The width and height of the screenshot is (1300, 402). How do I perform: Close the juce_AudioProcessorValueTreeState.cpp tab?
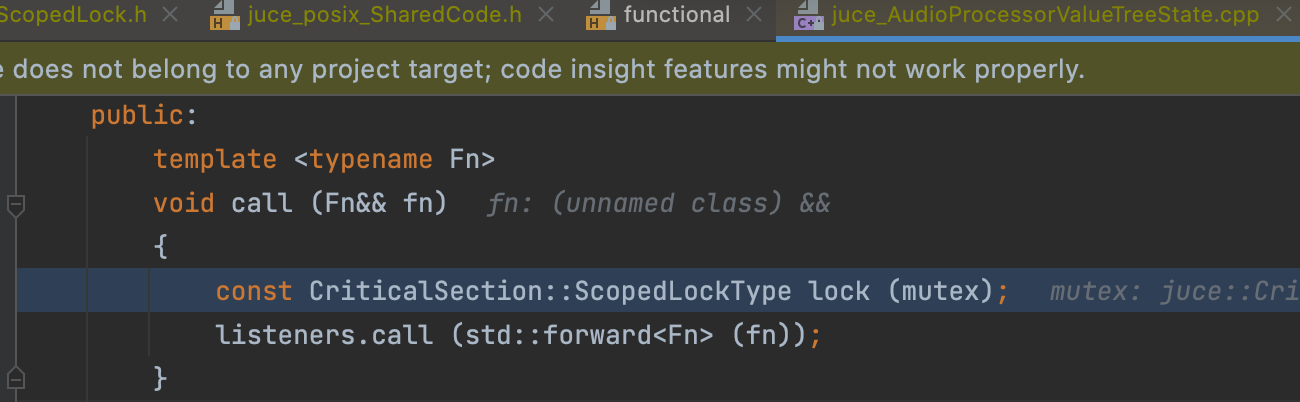click(x=1282, y=16)
